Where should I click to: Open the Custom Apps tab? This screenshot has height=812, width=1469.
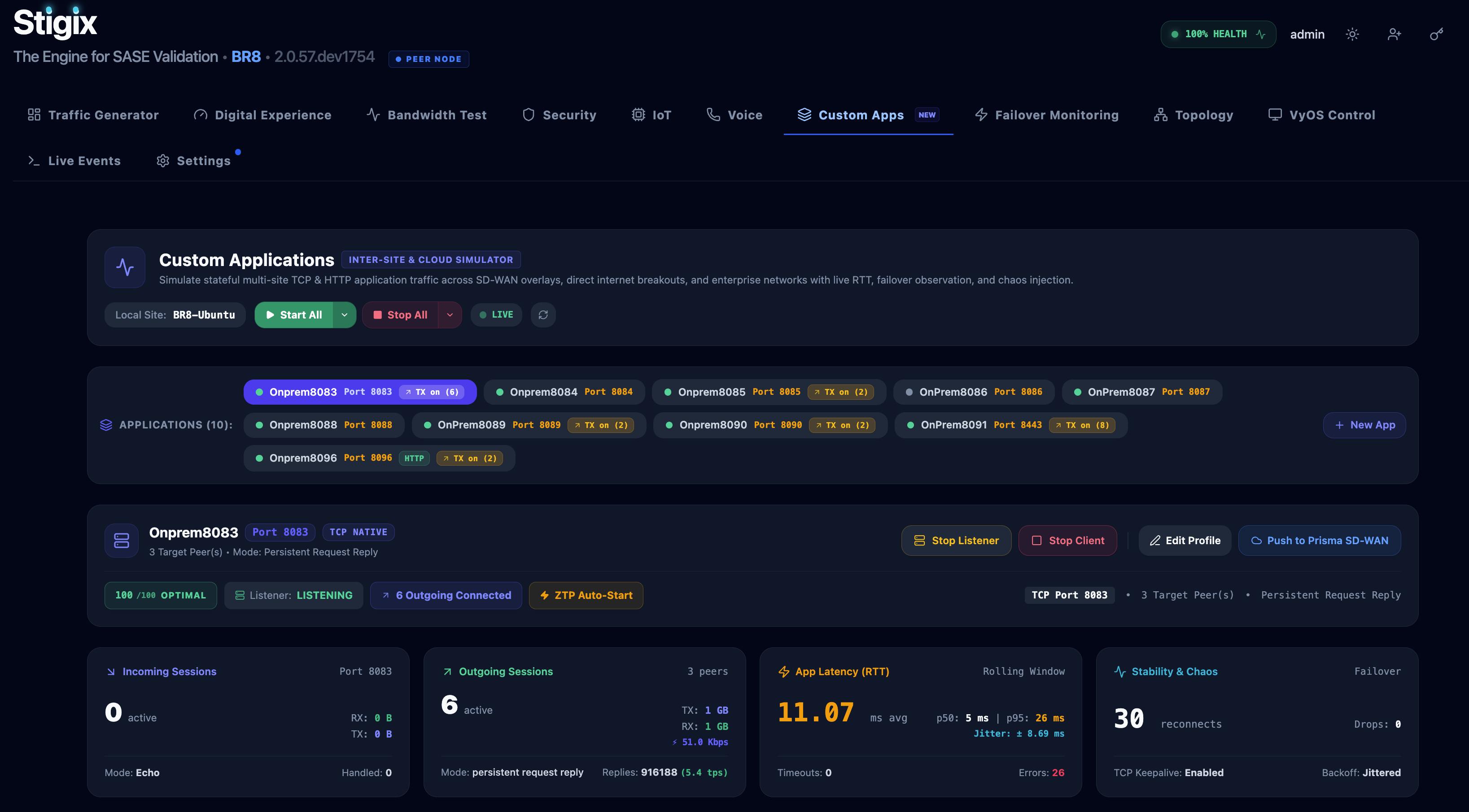pyautogui.click(x=869, y=114)
